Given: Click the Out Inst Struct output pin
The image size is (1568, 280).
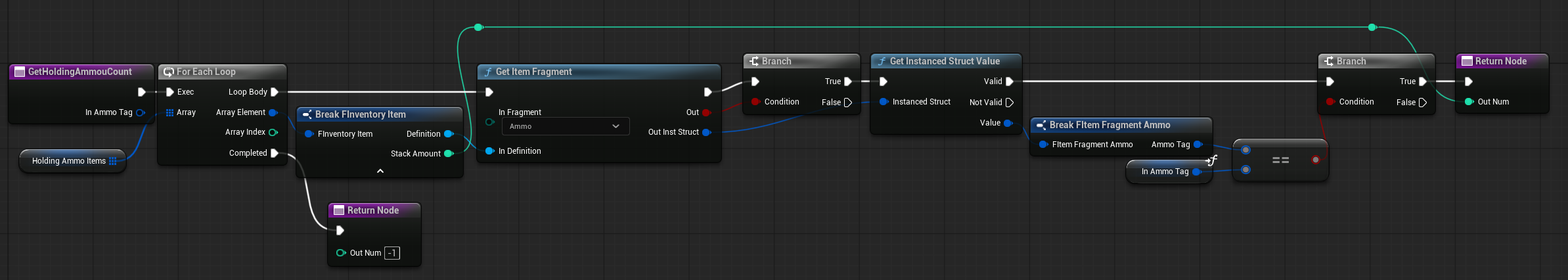Looking at the screenshot, I should click(x=706, y=132).
